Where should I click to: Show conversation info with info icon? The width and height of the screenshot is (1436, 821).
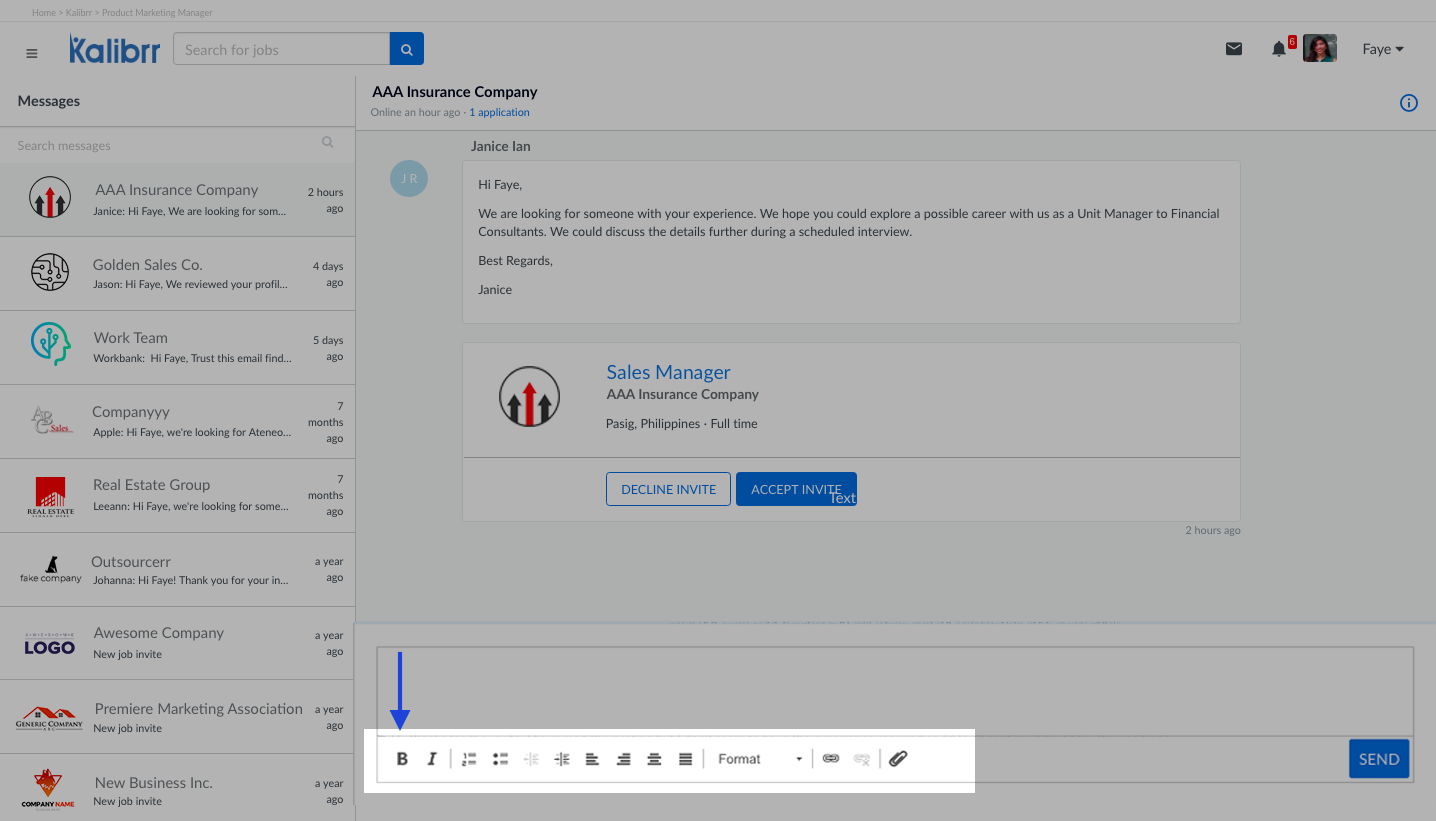pos(1408,103)
